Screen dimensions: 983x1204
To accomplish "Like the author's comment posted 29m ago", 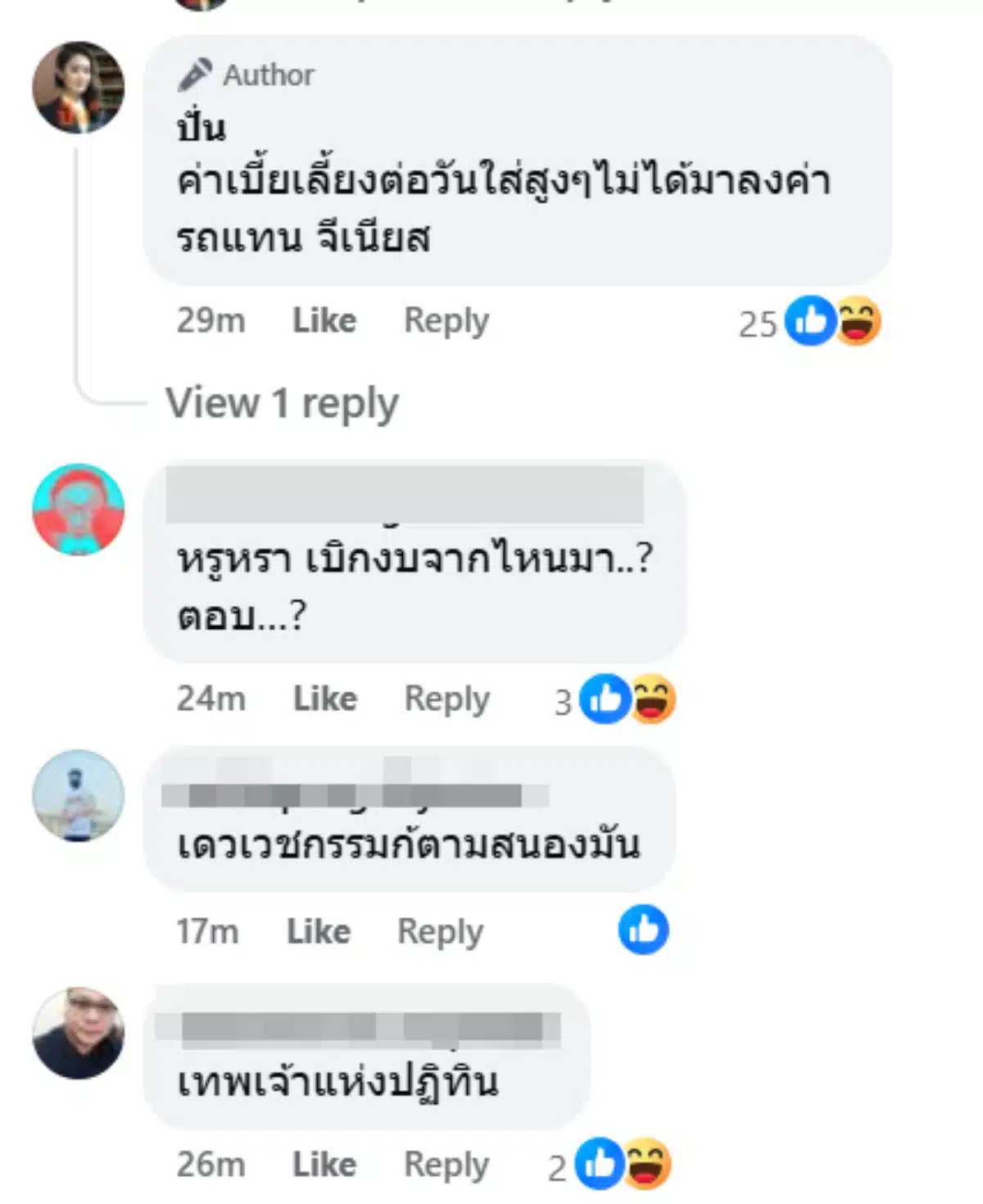I will pyautogui.click(x=324, y=320).
